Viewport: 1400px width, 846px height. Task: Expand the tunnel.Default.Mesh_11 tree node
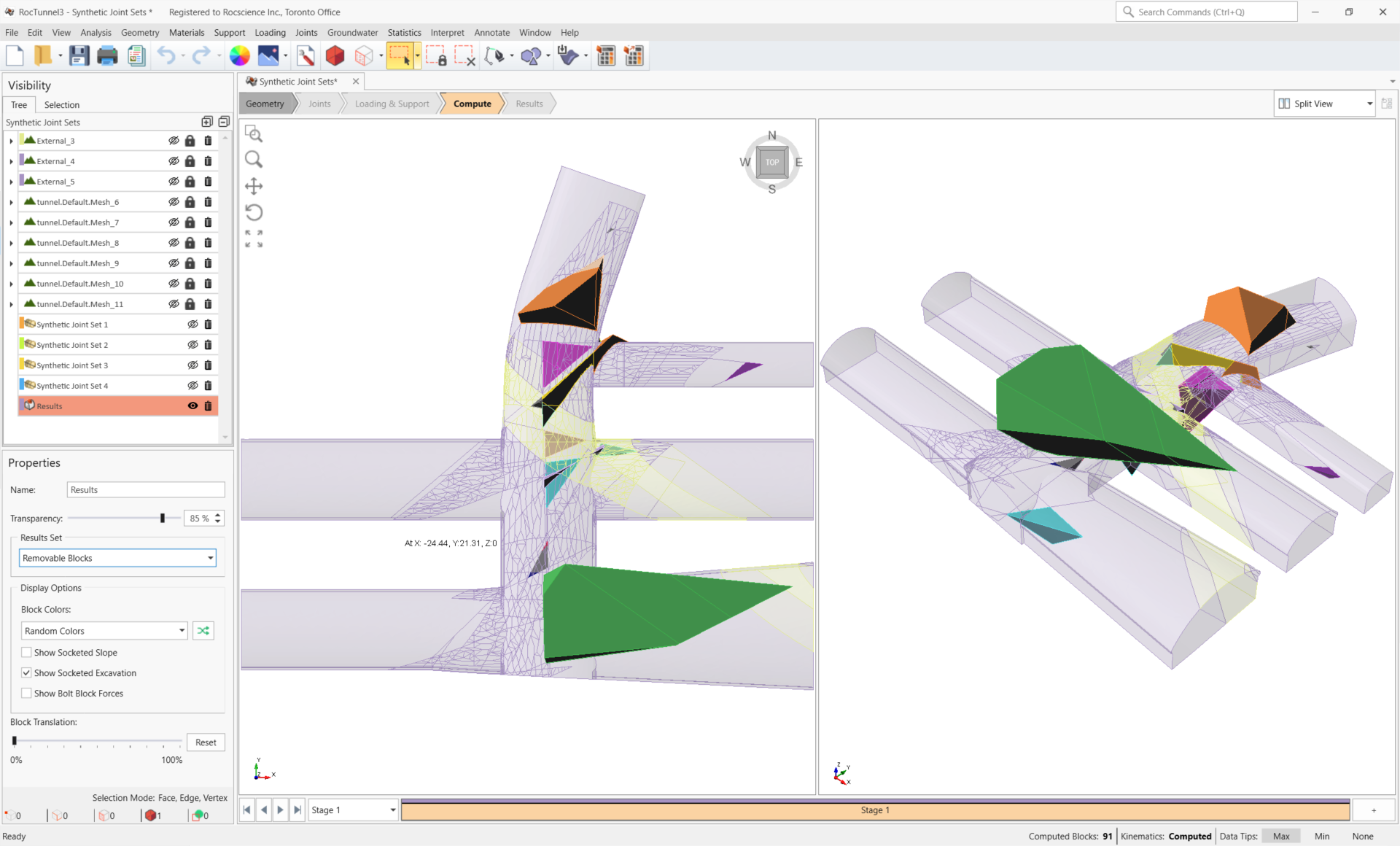[11, 304]
